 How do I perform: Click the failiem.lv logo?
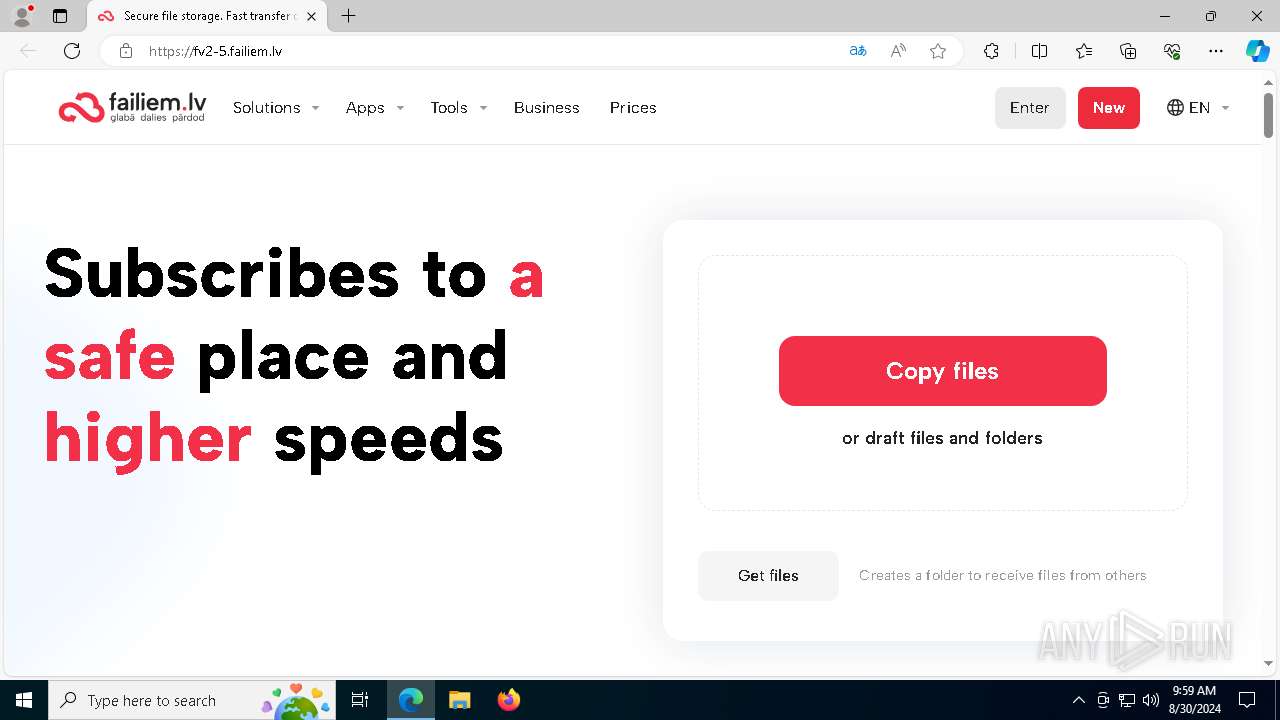(132, 107)
